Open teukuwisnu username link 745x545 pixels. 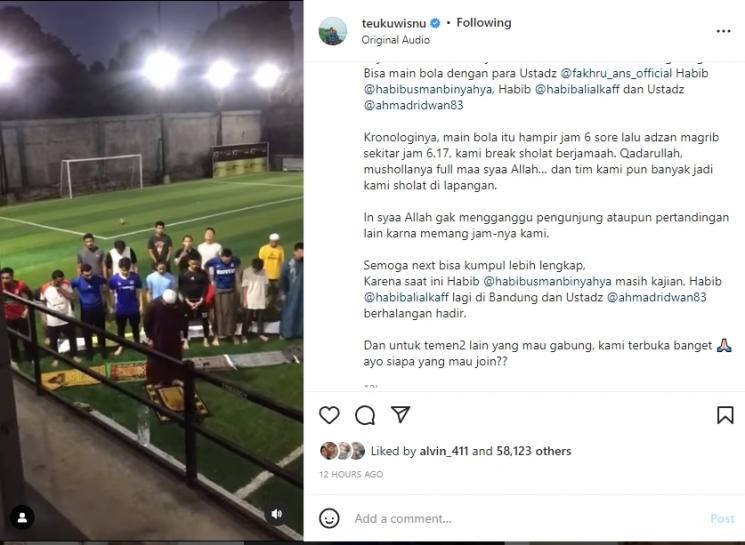pos(394,23)
